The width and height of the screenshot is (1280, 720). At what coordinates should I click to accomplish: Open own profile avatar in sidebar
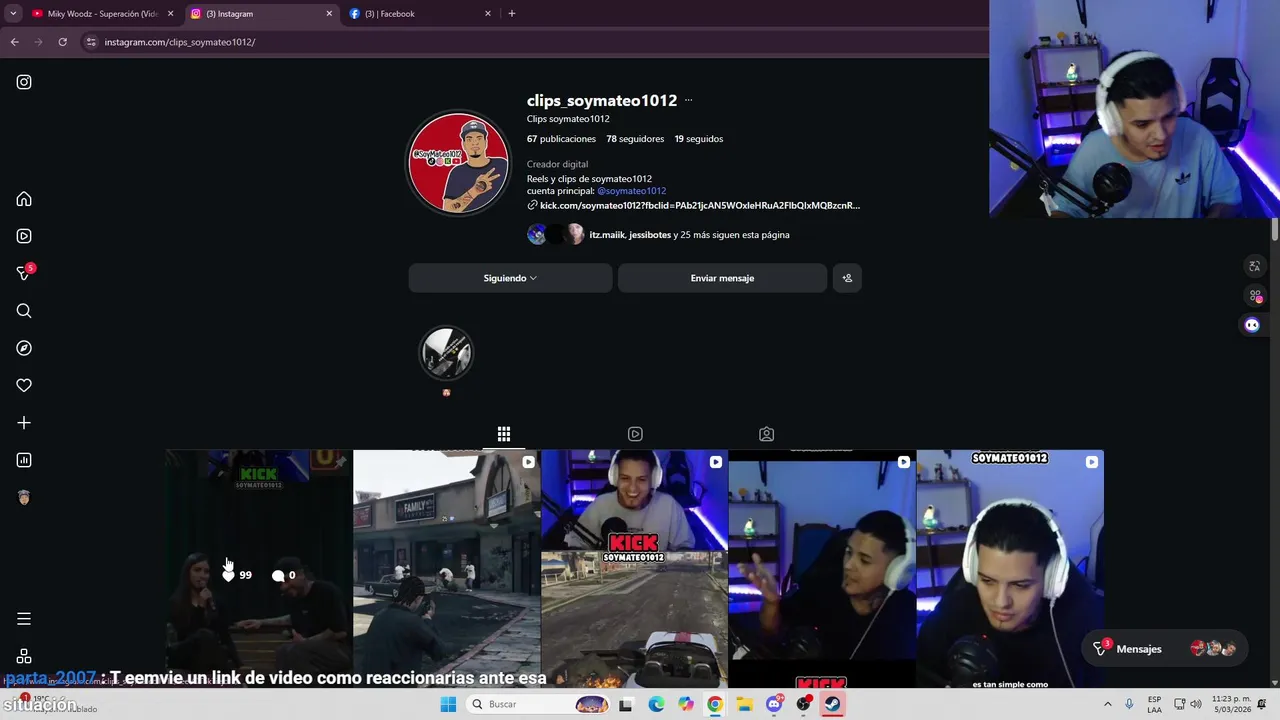click(x=24, y=497)
